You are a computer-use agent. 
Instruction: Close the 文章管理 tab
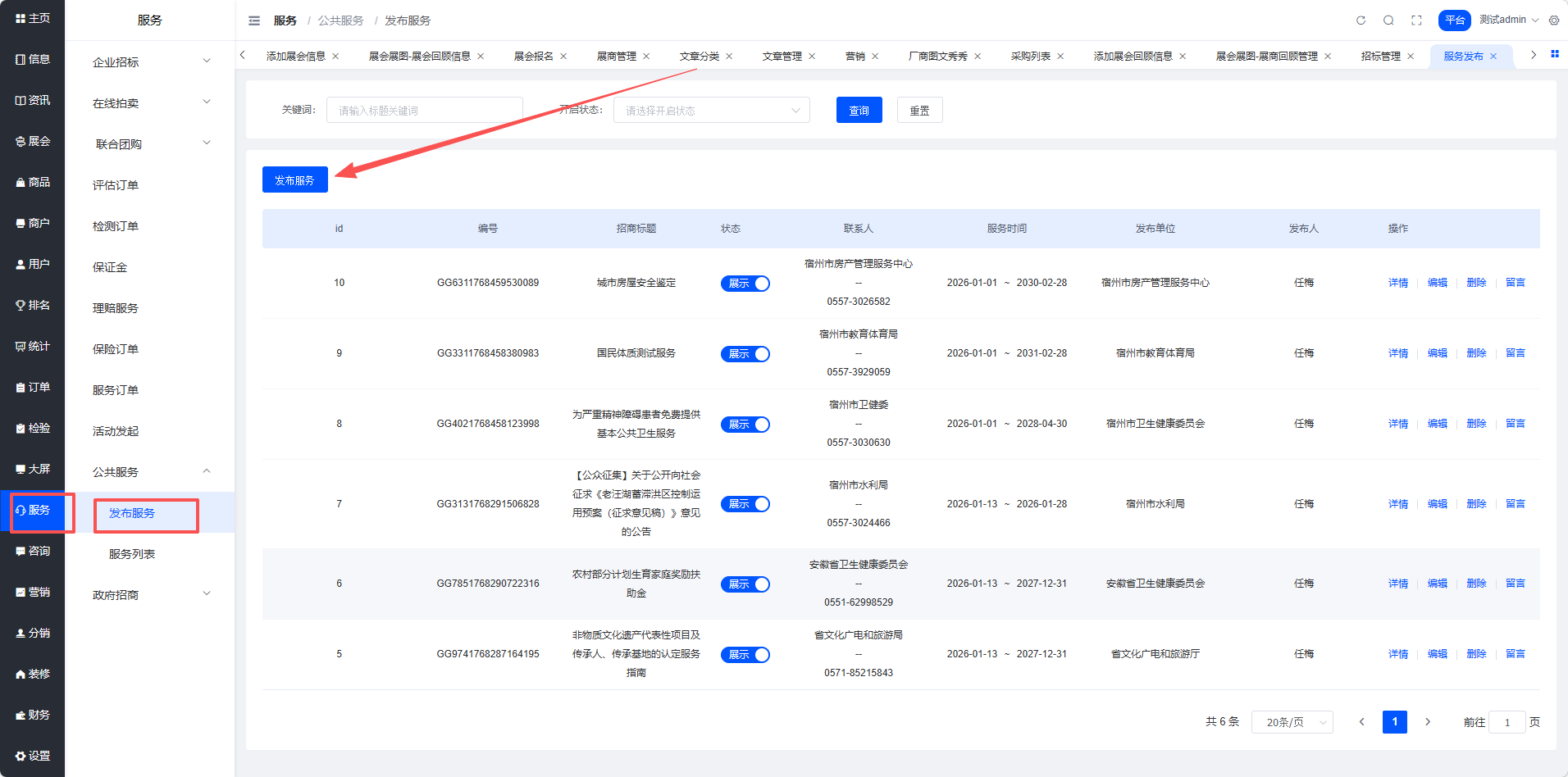812,57
